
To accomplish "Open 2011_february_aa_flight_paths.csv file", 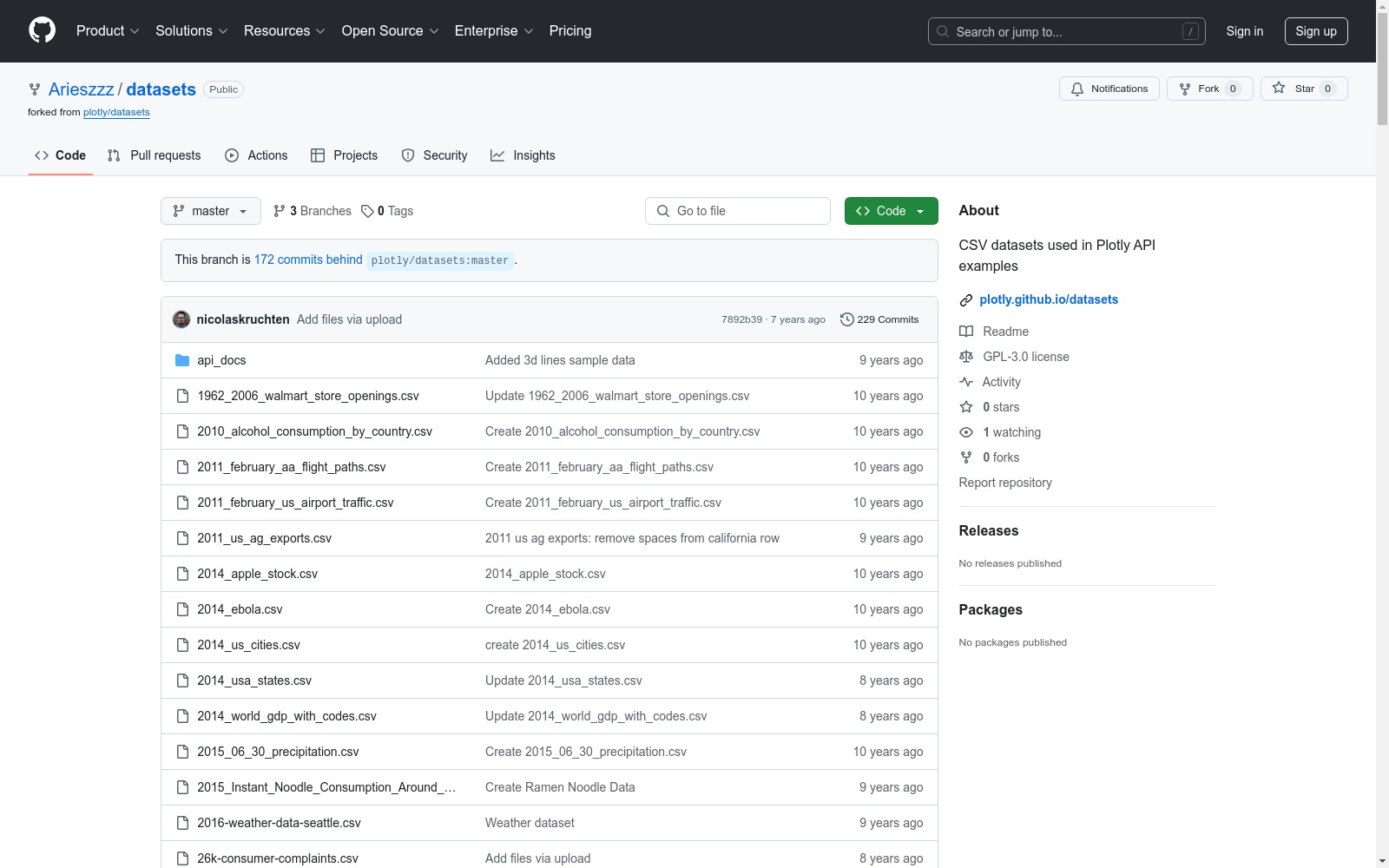I will click(x=292, y=467).
